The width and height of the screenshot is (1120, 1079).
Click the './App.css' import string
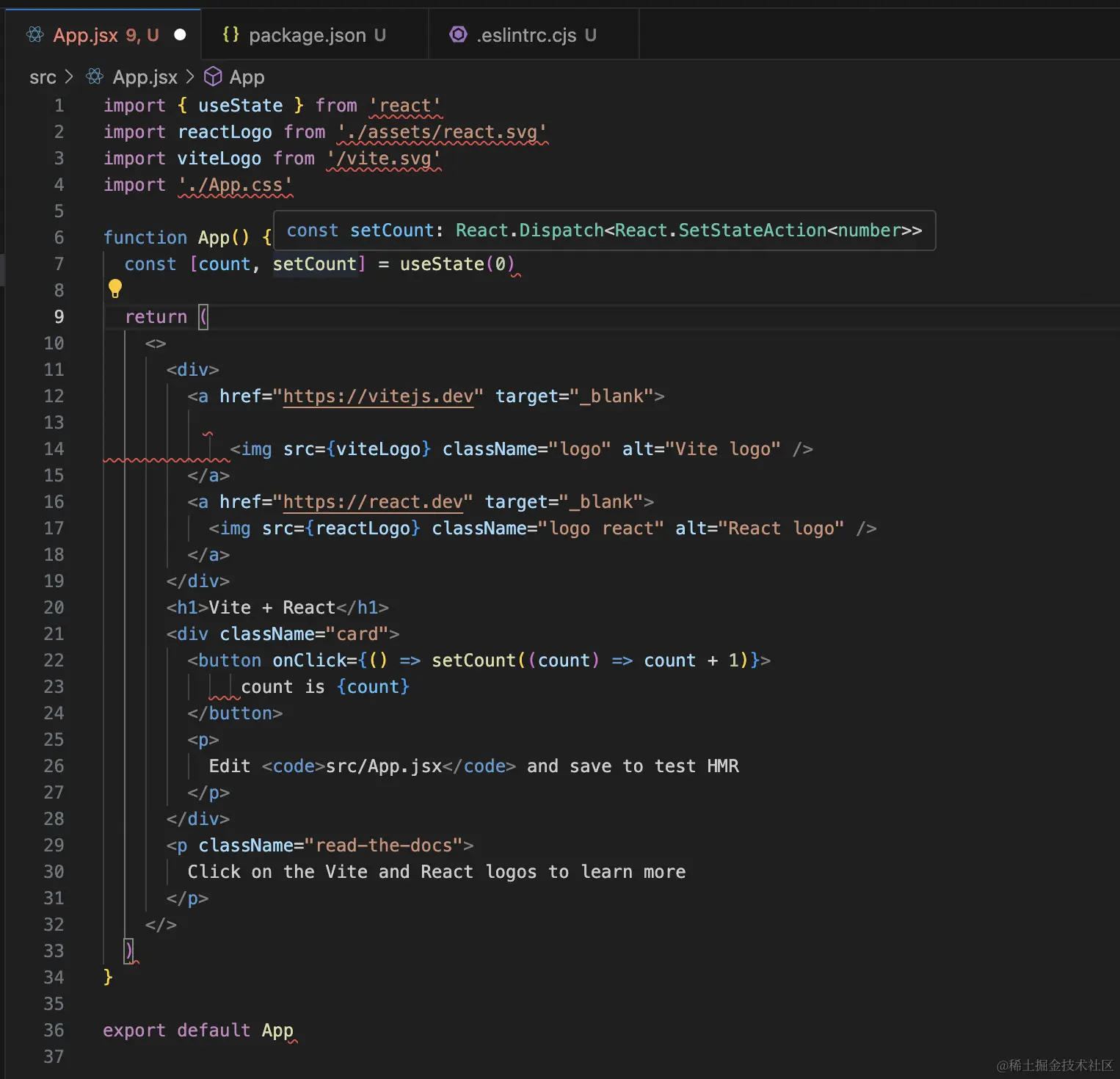click(x=236, y=185)
